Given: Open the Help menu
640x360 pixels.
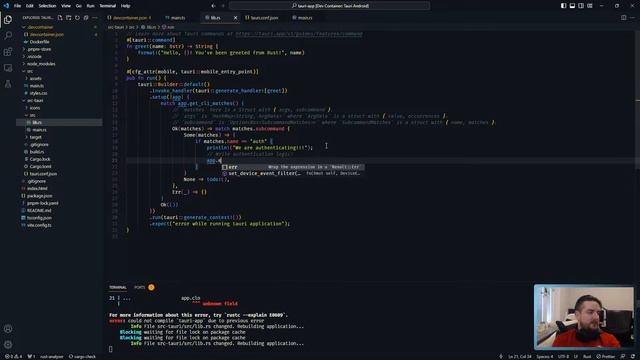Looking at the screenshot, I should pos(126,6).
